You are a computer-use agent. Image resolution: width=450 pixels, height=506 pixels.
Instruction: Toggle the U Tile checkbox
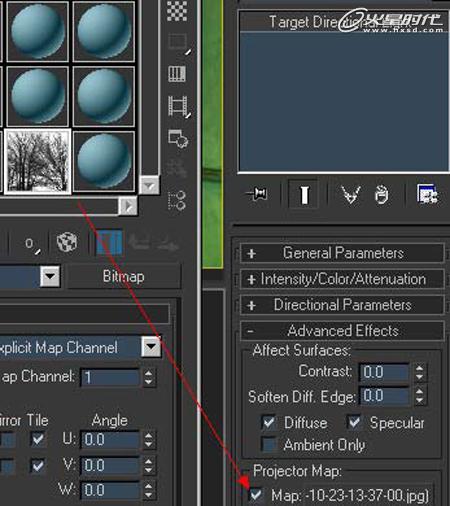38,439
